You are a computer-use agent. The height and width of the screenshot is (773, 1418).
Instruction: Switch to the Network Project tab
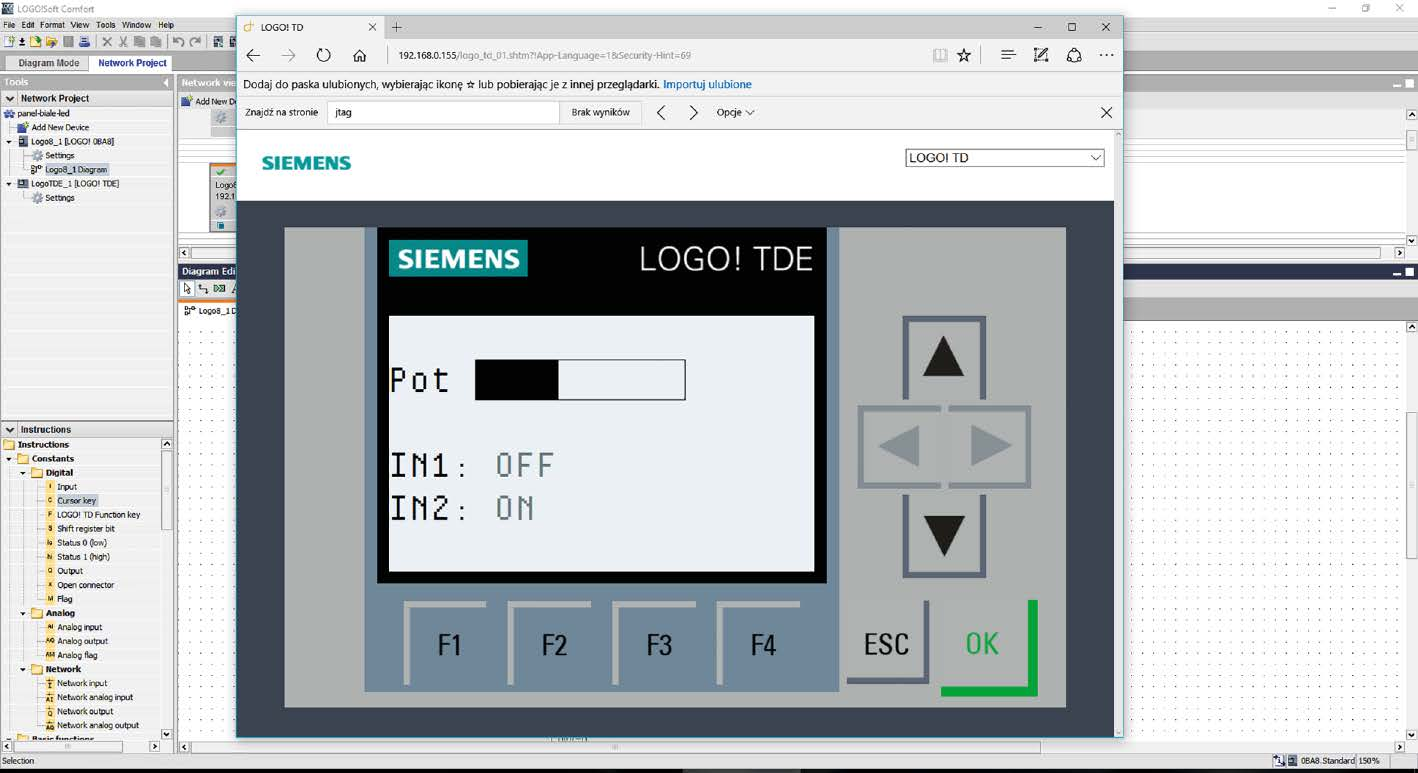point(132,63)
